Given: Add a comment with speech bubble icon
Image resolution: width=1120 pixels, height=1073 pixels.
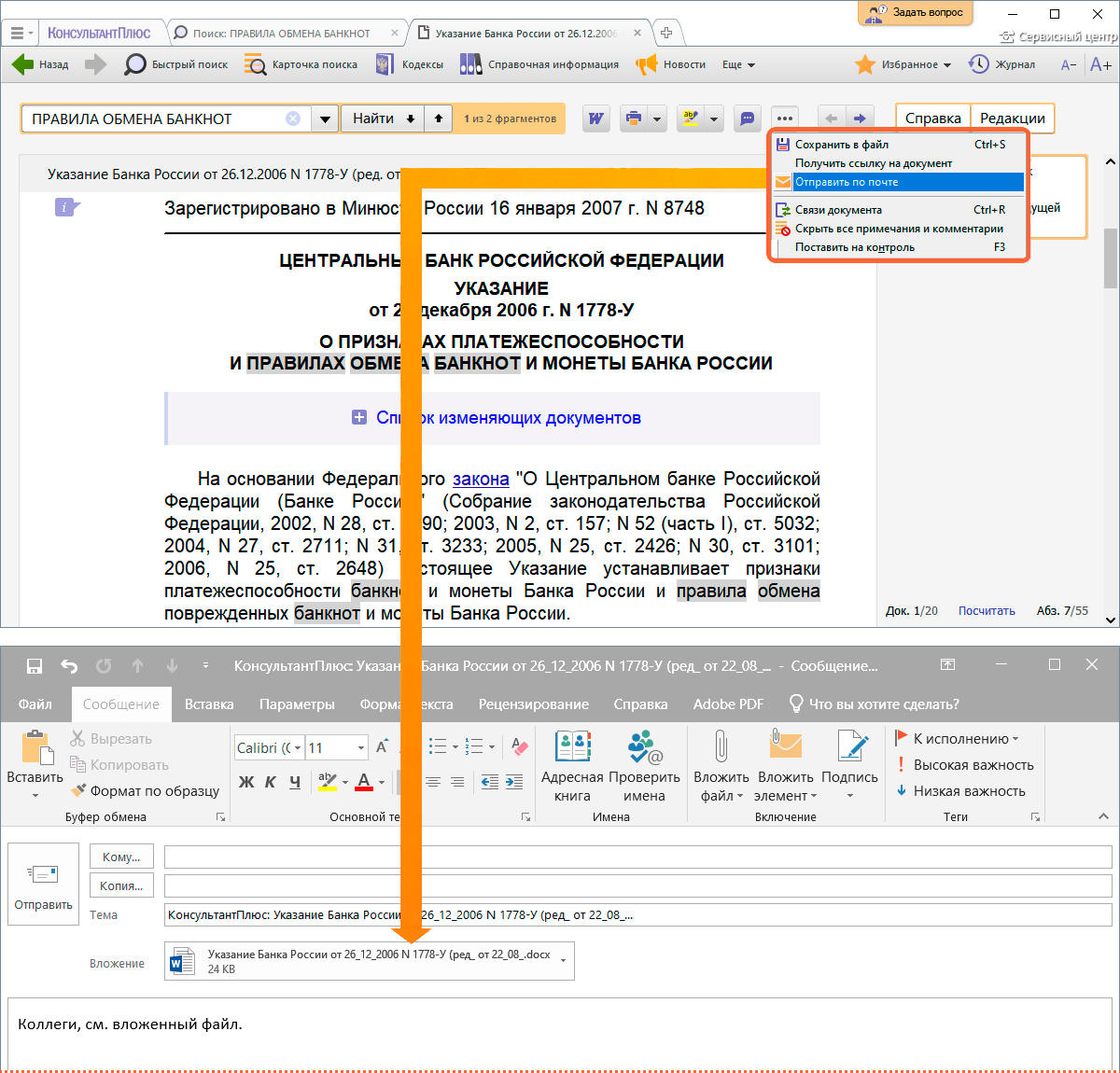Looking at the screenshot, I should pos(747,118).
